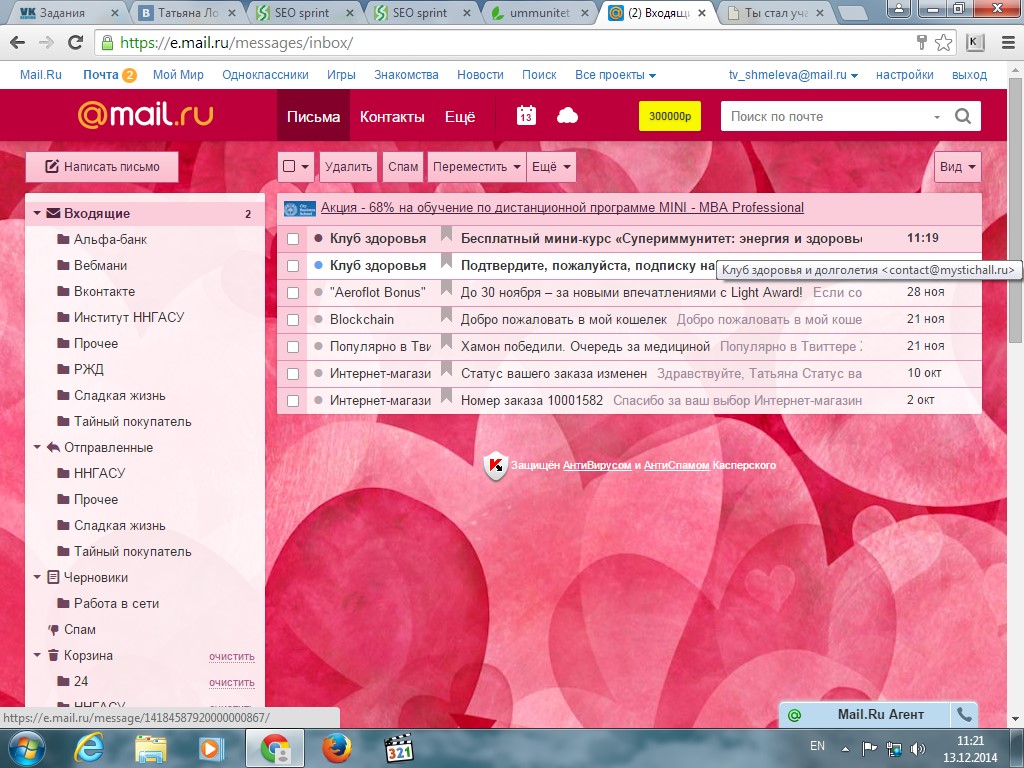Open the Вид view dropdown

(957, 167)
